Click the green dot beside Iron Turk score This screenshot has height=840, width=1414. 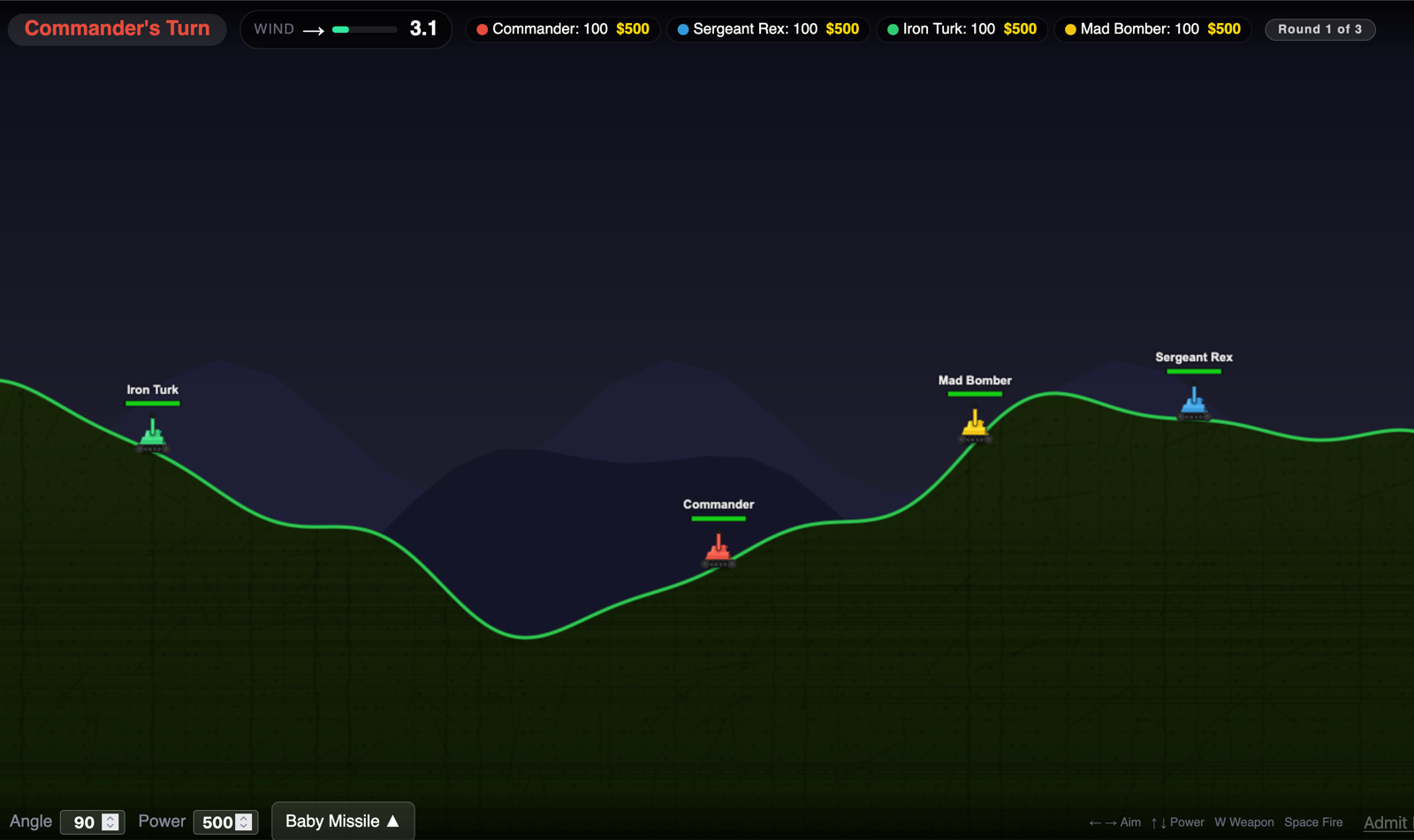pyautogui.click(x=893, y=29)
